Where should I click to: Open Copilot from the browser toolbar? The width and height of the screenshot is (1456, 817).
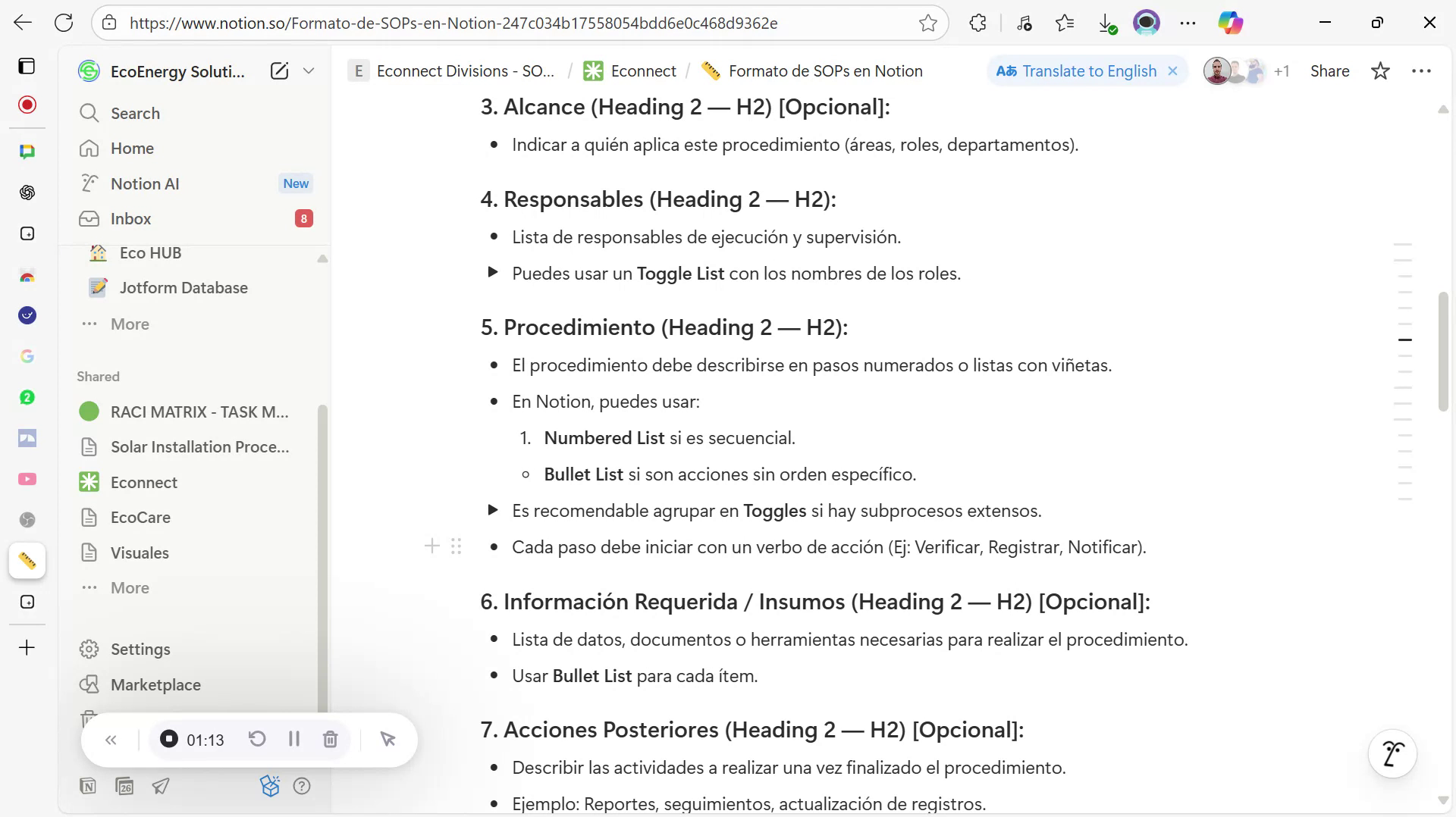1230,23
